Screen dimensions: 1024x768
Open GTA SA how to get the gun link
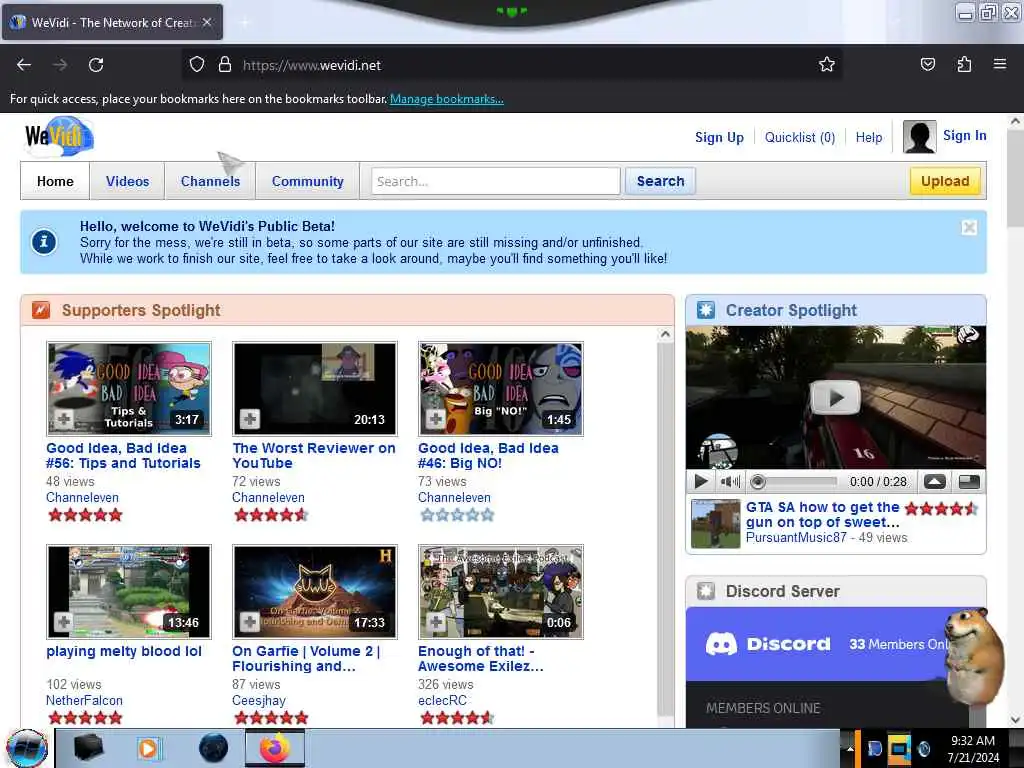pyautogui.click(x=823, y=515)
